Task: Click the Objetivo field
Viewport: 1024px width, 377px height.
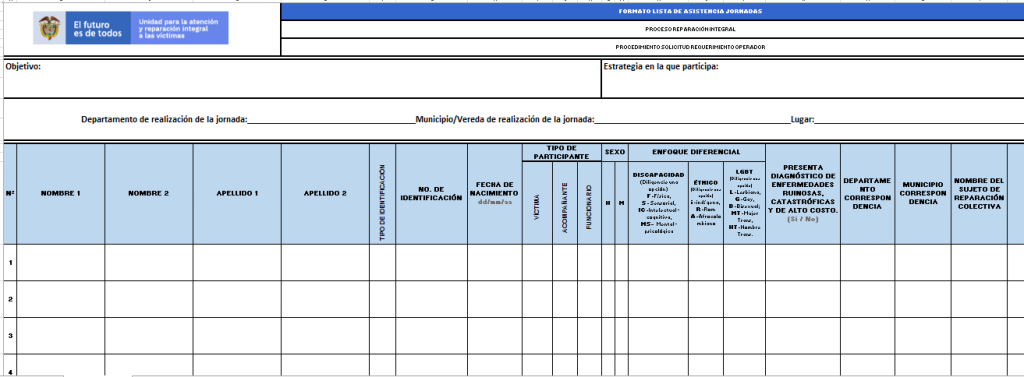Action: coord(302,78)
